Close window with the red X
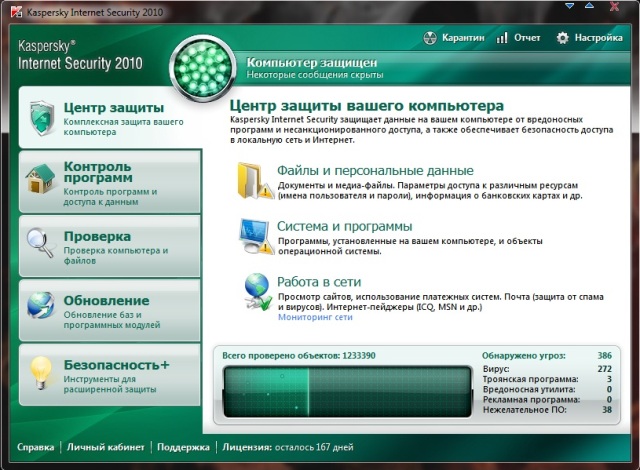The image size is (640, 470). tap(614, 6)
